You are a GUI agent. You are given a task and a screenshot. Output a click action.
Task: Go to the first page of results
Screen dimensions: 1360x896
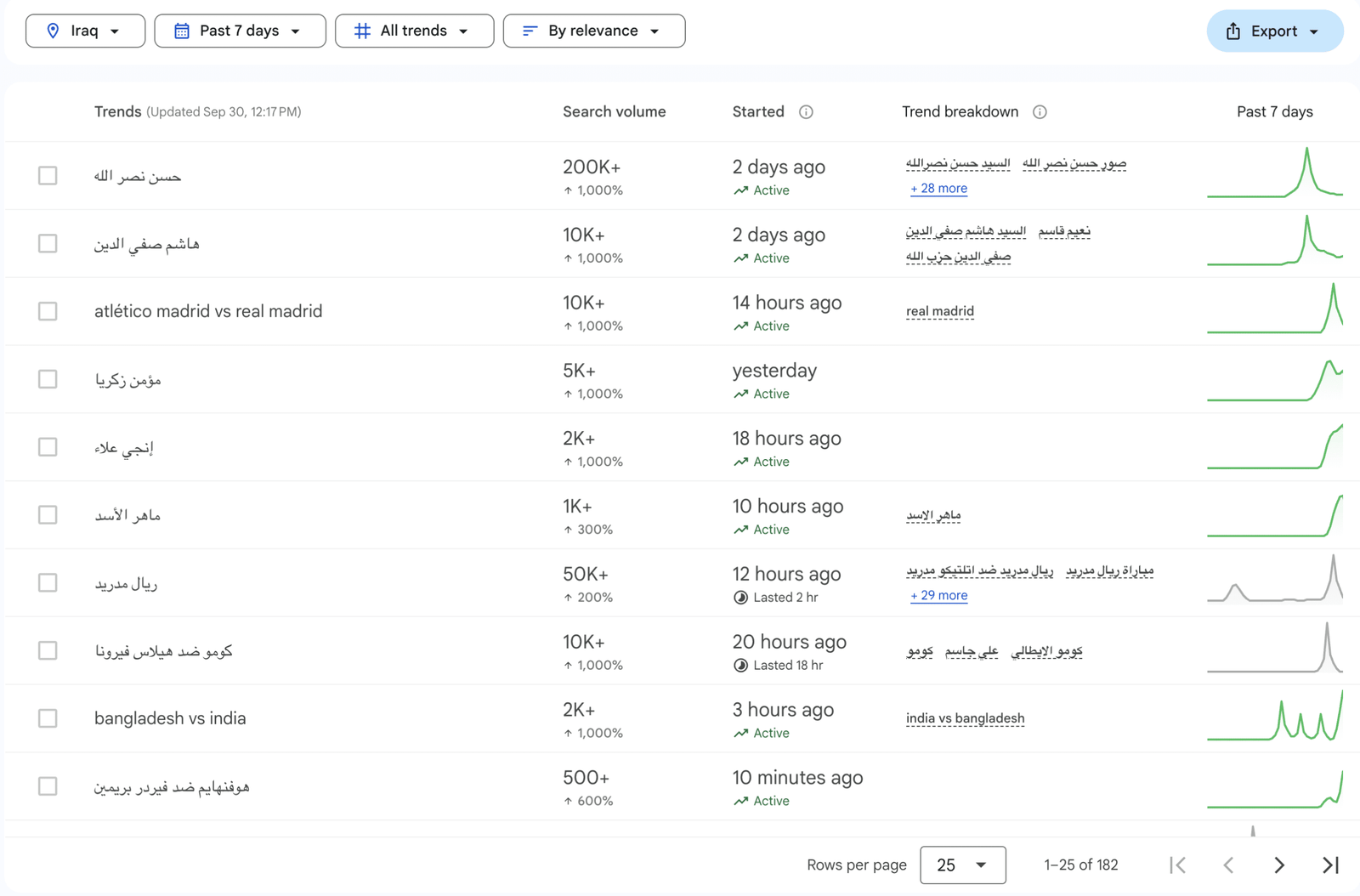pos(1177,865)
